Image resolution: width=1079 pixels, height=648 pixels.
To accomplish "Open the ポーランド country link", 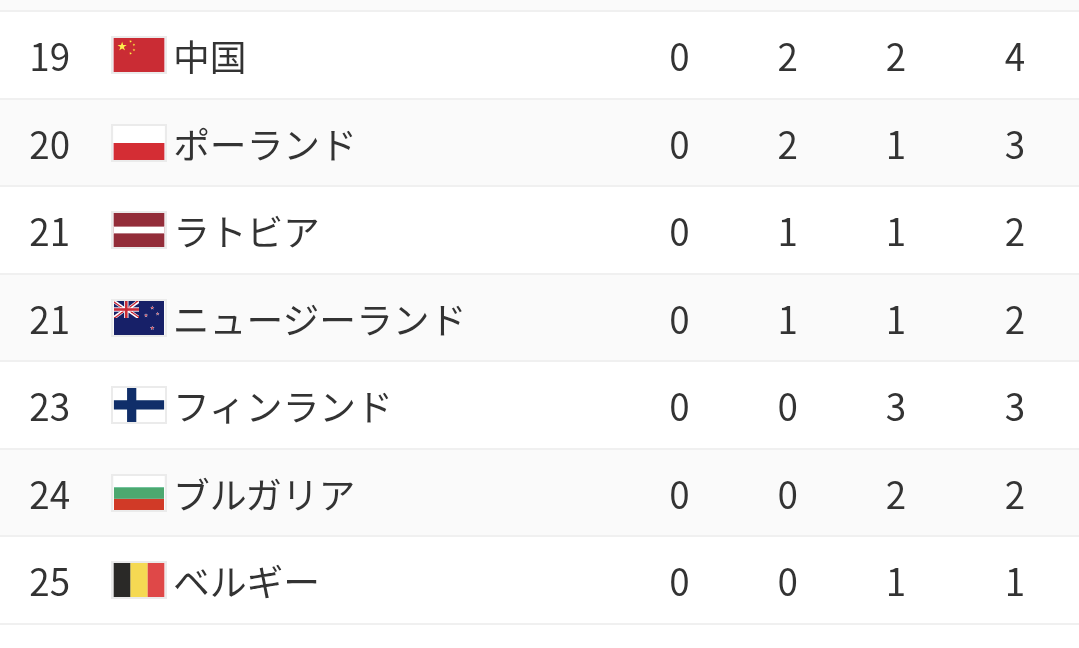I will point(265,145).
